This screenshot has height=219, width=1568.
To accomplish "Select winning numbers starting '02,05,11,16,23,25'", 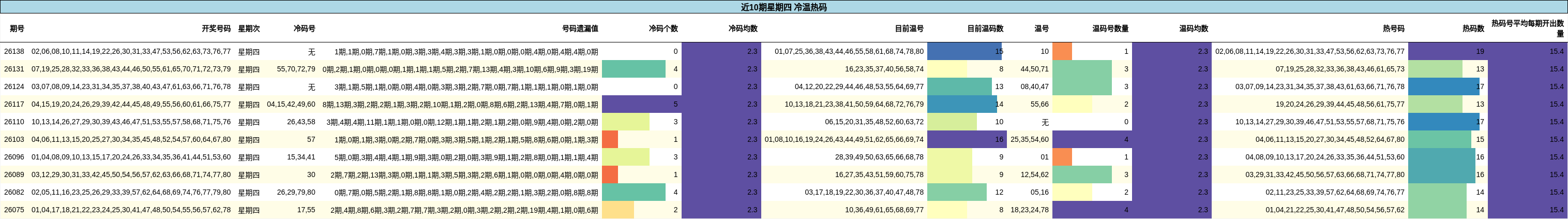I will coord(131,192).
